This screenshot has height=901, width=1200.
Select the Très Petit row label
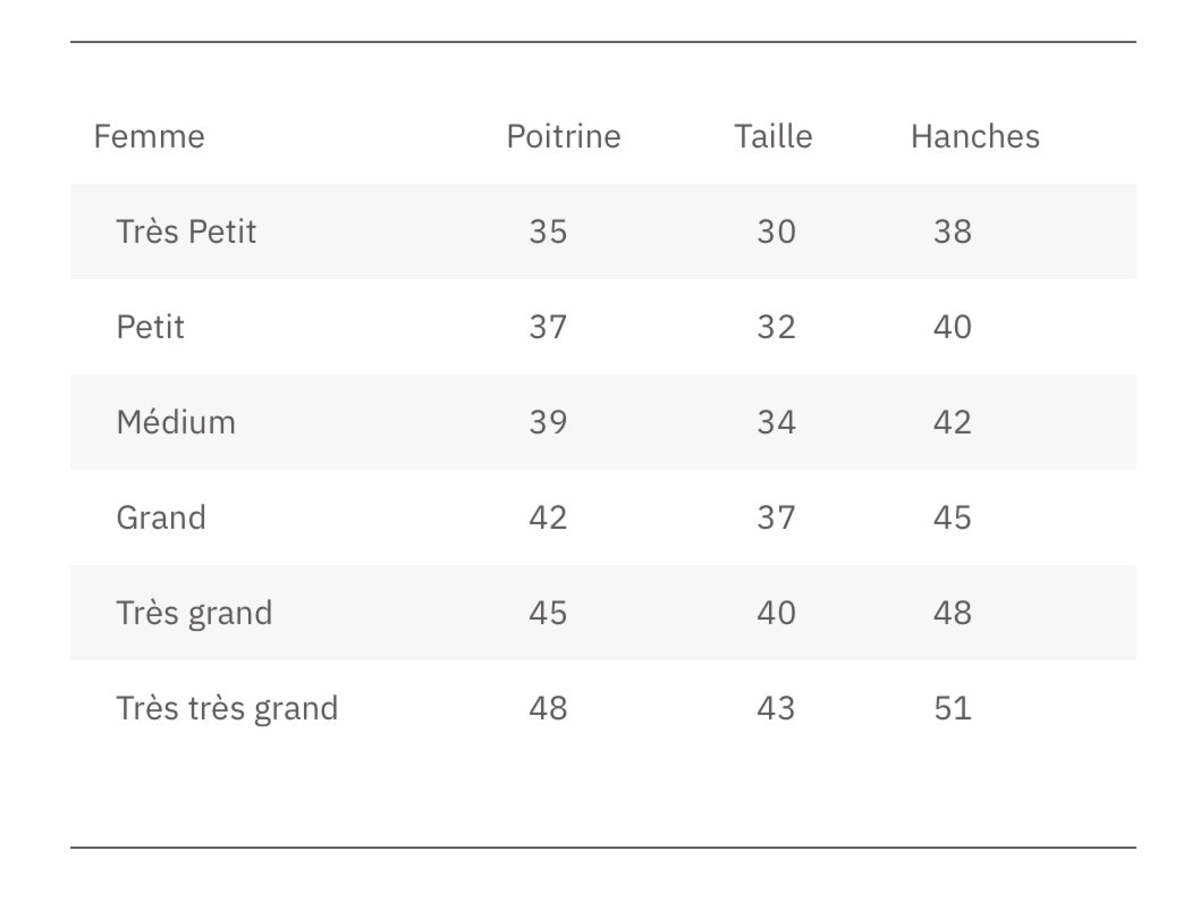click(x=186, y=231)
